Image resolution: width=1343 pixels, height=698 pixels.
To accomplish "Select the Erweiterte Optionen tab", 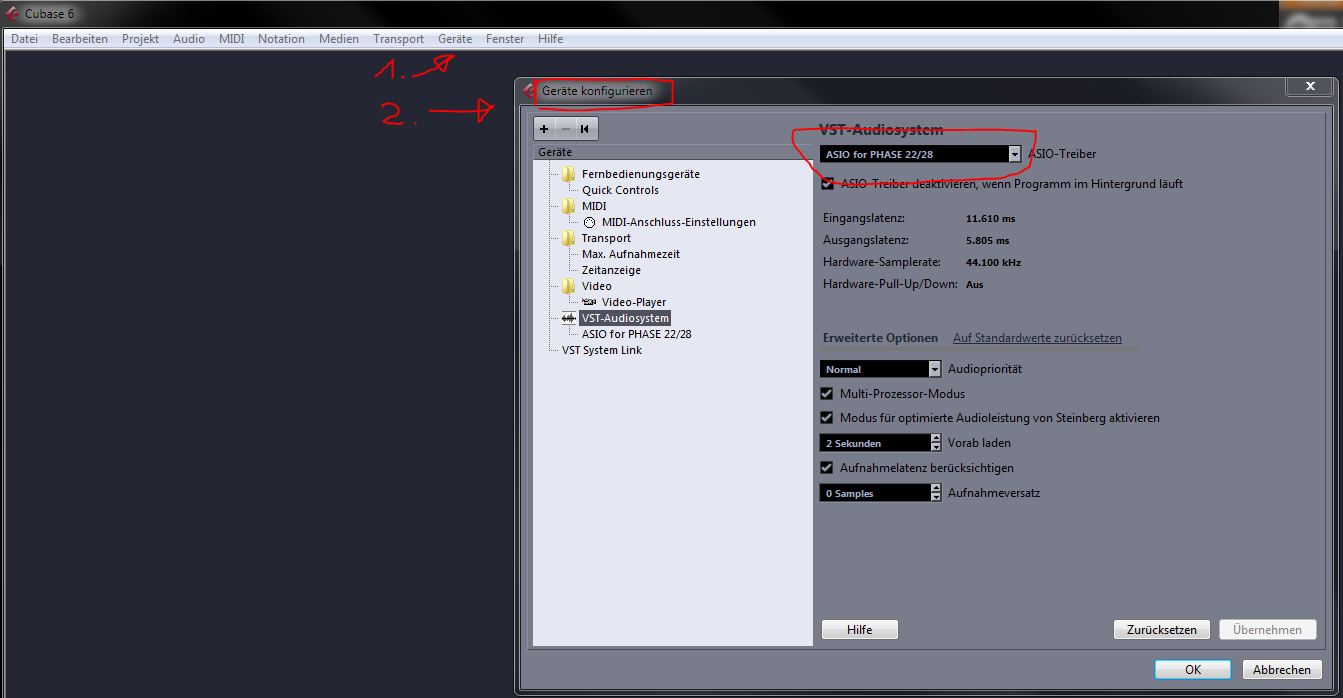I will click(x=880, y=338).
